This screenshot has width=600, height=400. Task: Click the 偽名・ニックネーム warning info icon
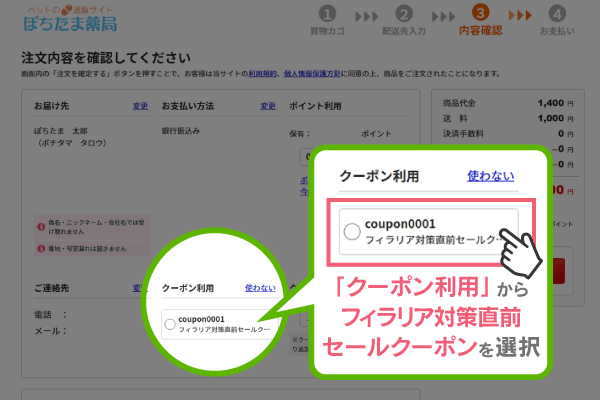[x=41, y=227]
